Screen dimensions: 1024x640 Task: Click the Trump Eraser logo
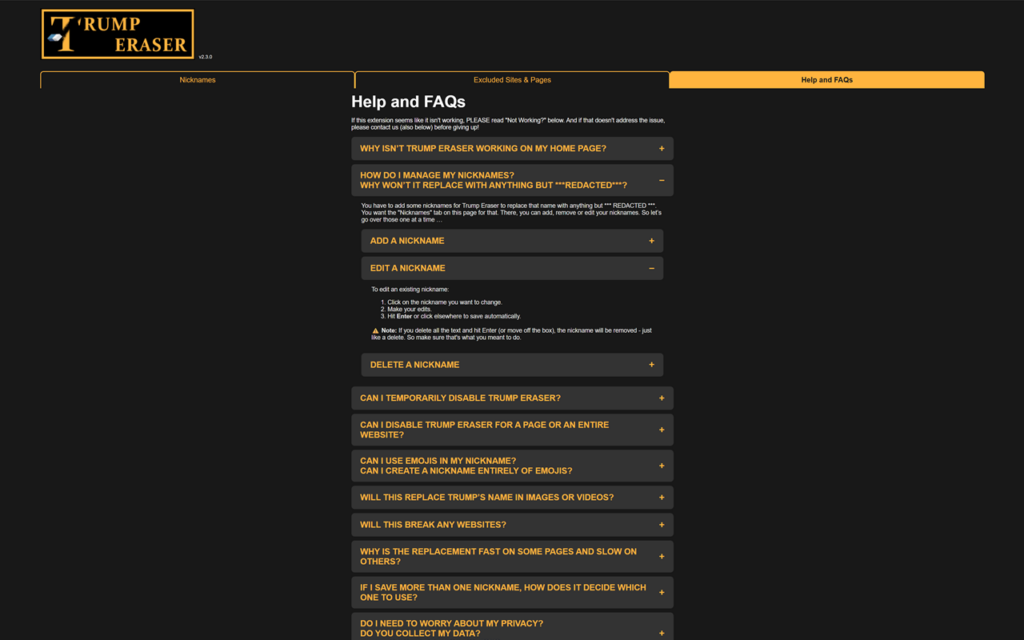point(118,34)
